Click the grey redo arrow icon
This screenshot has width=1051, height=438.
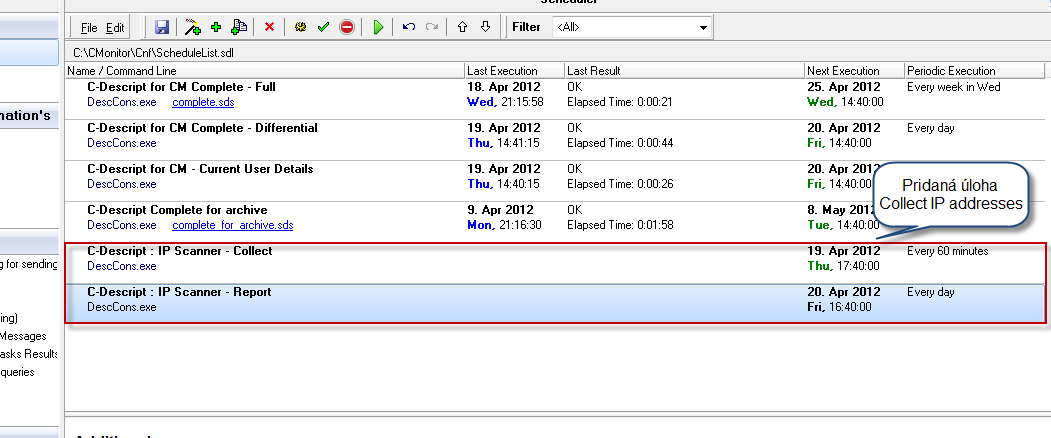[432, 27]
